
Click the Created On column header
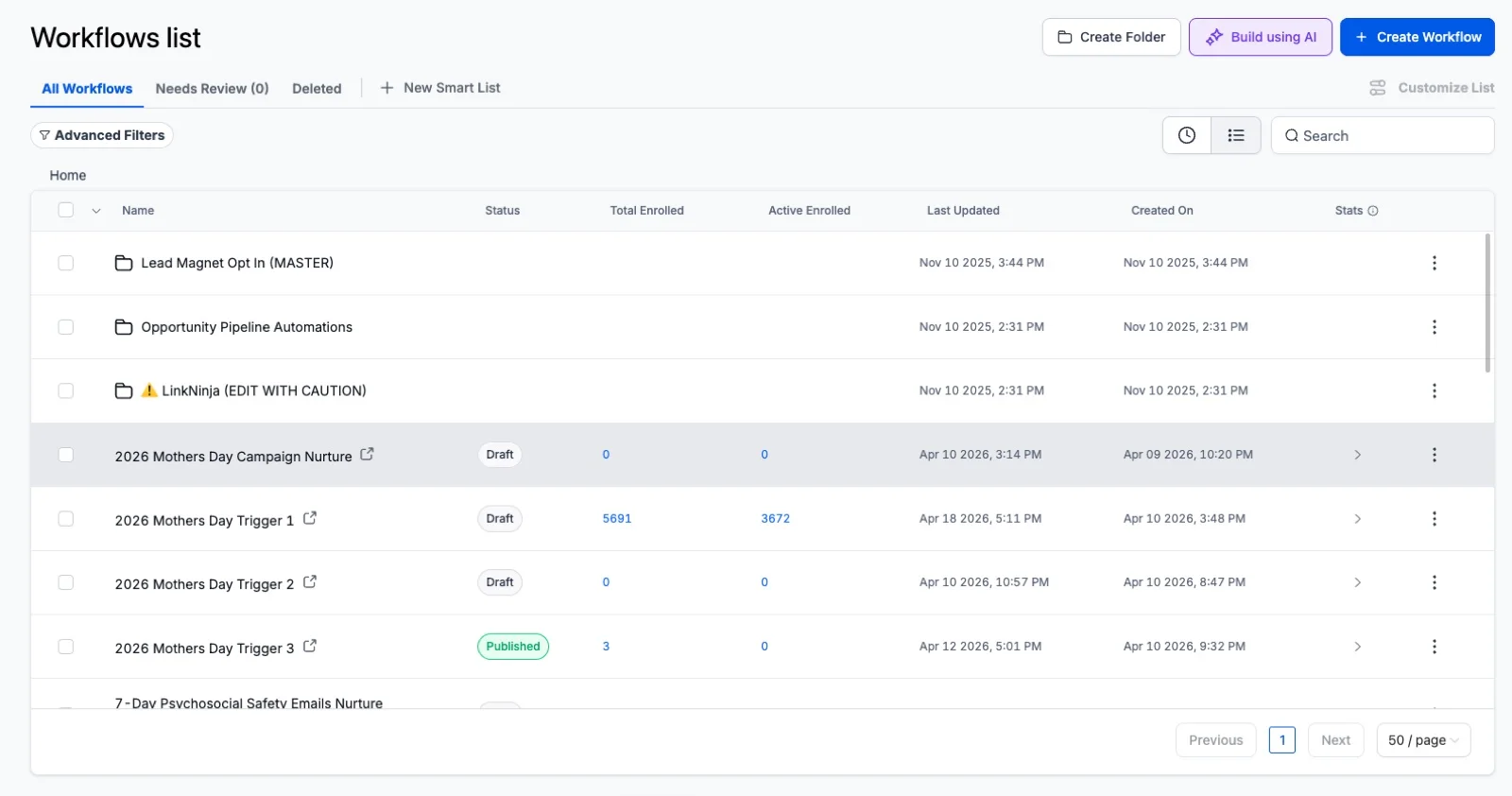pos(1162,211)
